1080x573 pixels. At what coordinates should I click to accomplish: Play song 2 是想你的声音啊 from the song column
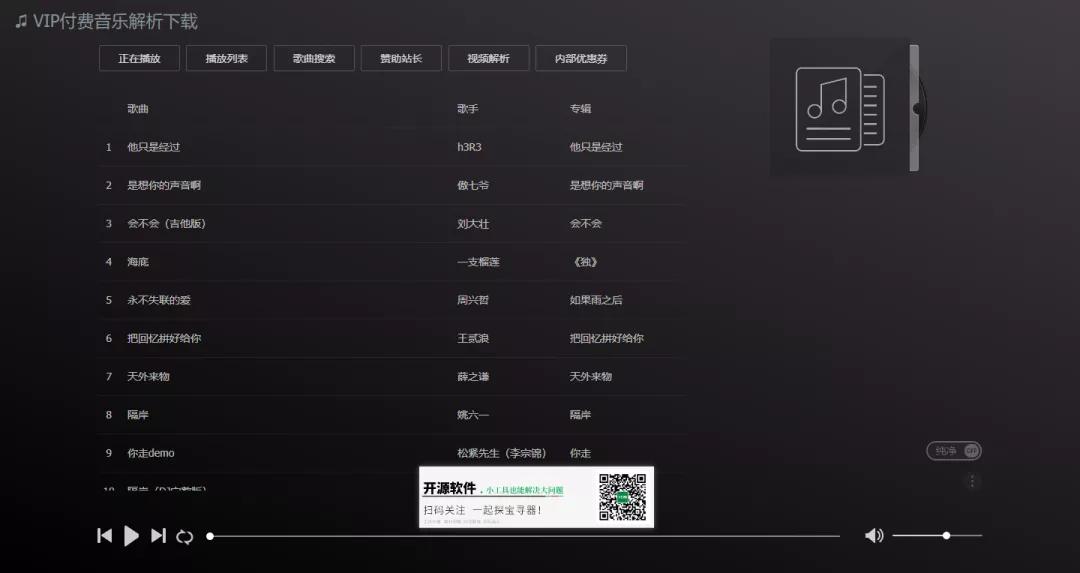point(164,185)
